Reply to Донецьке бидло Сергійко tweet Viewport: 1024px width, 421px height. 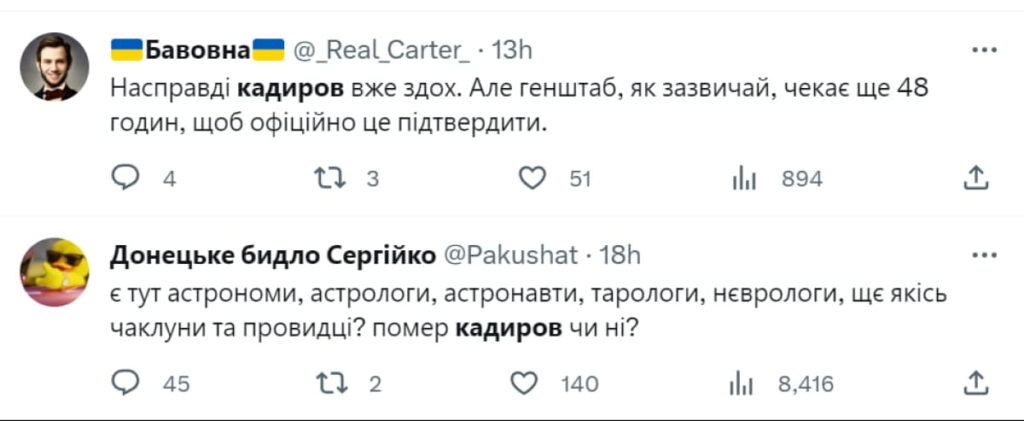(126, 382)
